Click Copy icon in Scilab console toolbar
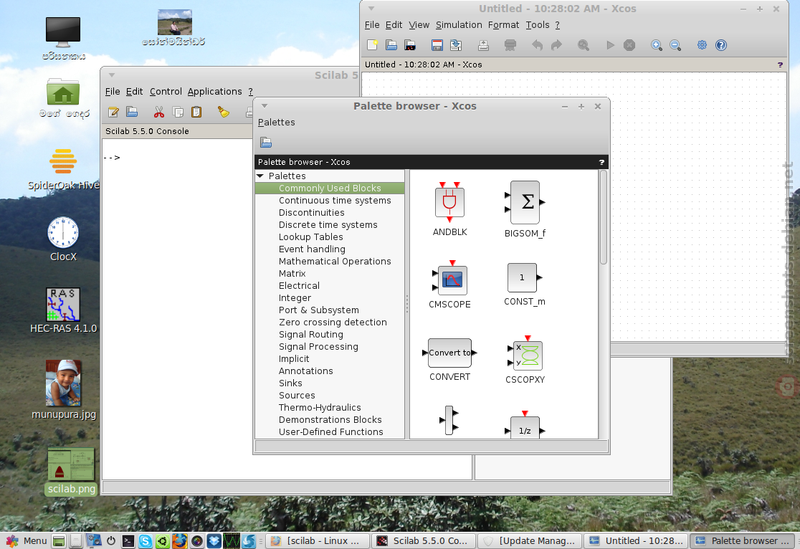Screen dimensions: 800x549 [178, 112]
